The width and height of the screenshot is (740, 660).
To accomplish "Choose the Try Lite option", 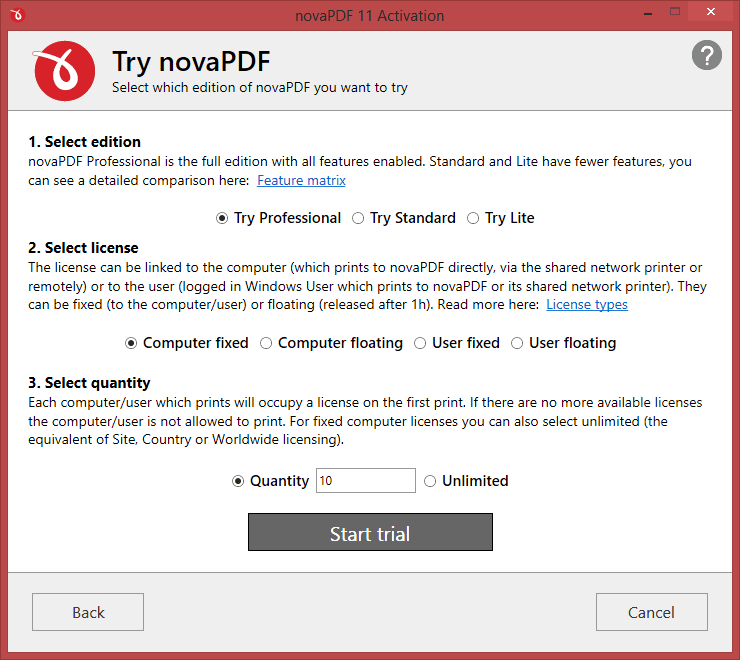I will point(501,218).
